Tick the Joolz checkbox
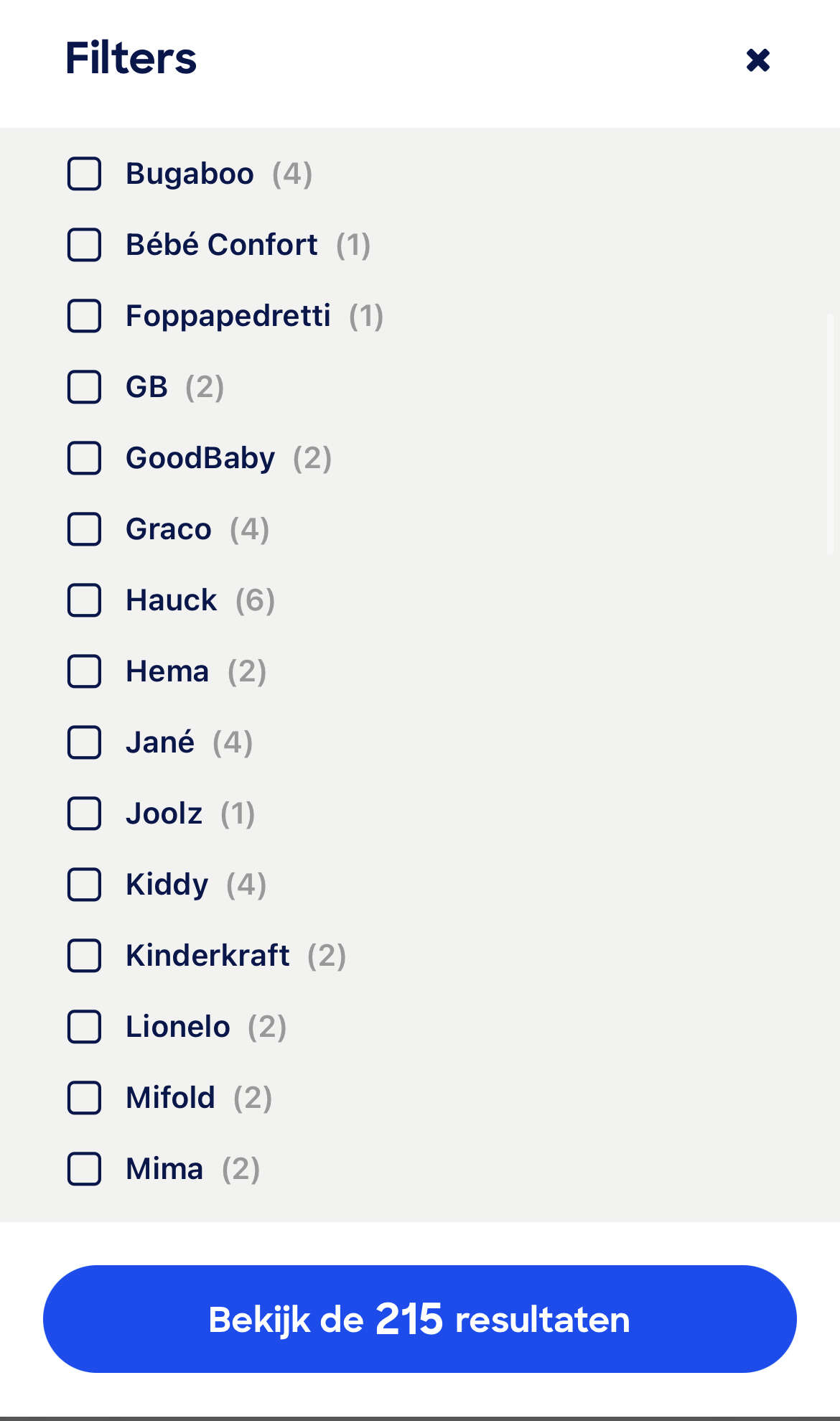This screenshot has width=840, height=1421. pos(85,814)
